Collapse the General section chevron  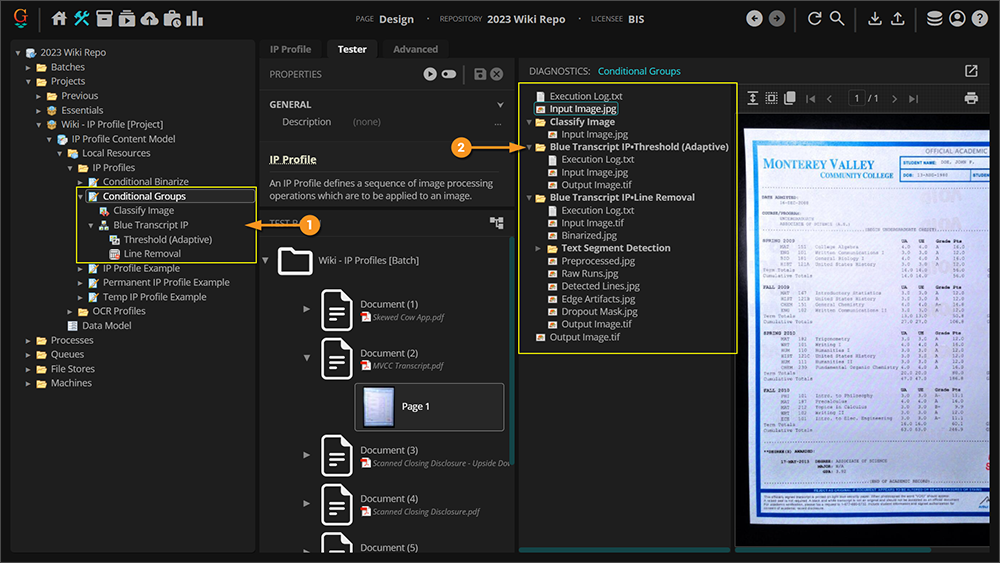click(x=500, y=104)
